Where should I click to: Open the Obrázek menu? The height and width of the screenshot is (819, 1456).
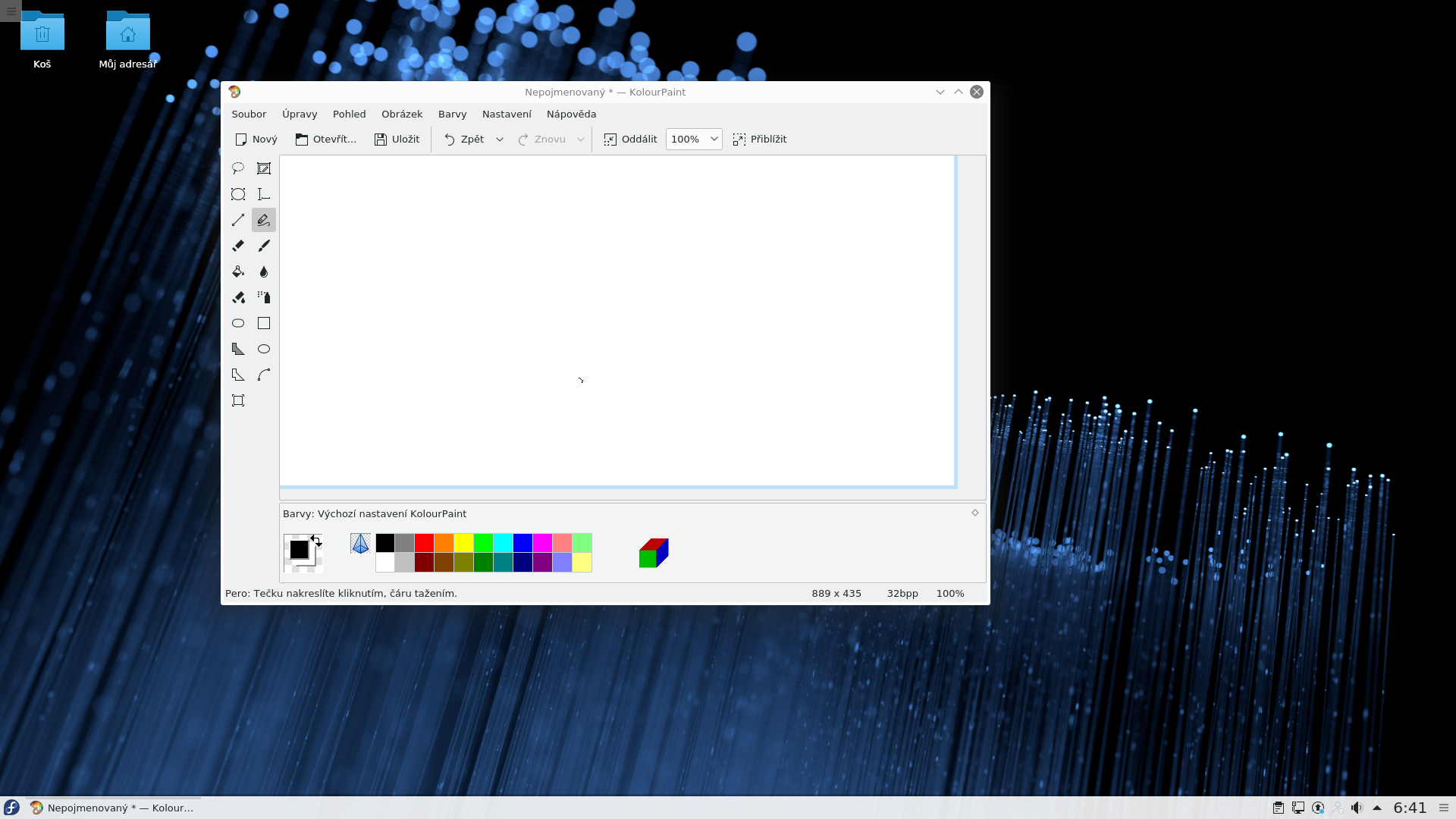pos(402,114)
